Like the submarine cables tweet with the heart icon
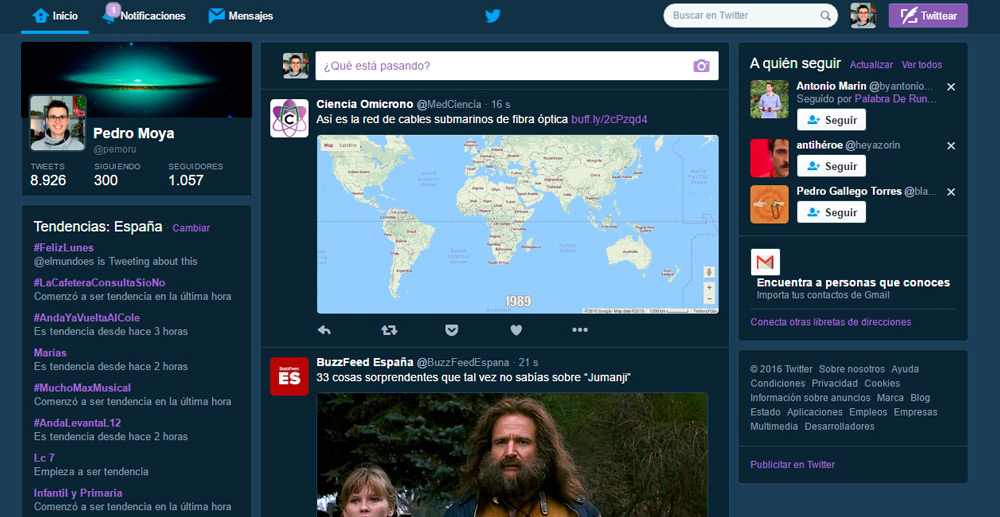 pos(516,330)
